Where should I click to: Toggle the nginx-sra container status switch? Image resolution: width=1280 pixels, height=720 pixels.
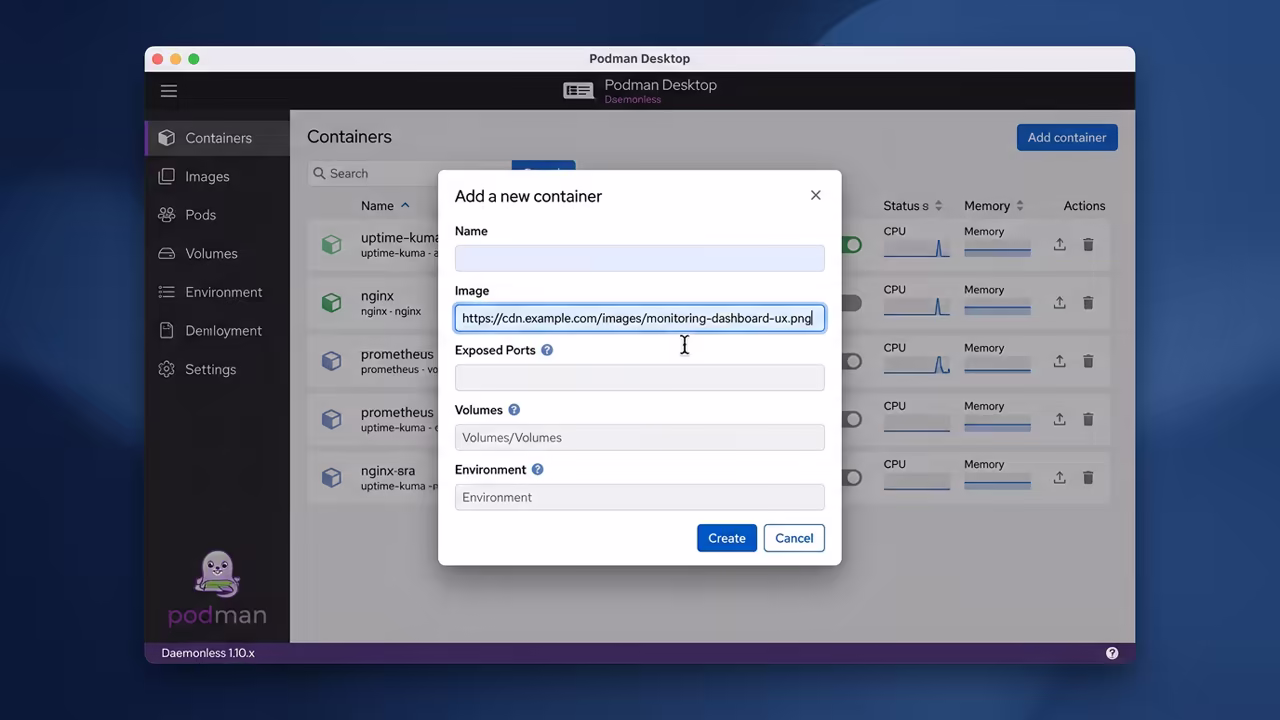click(x=851, y=477)
